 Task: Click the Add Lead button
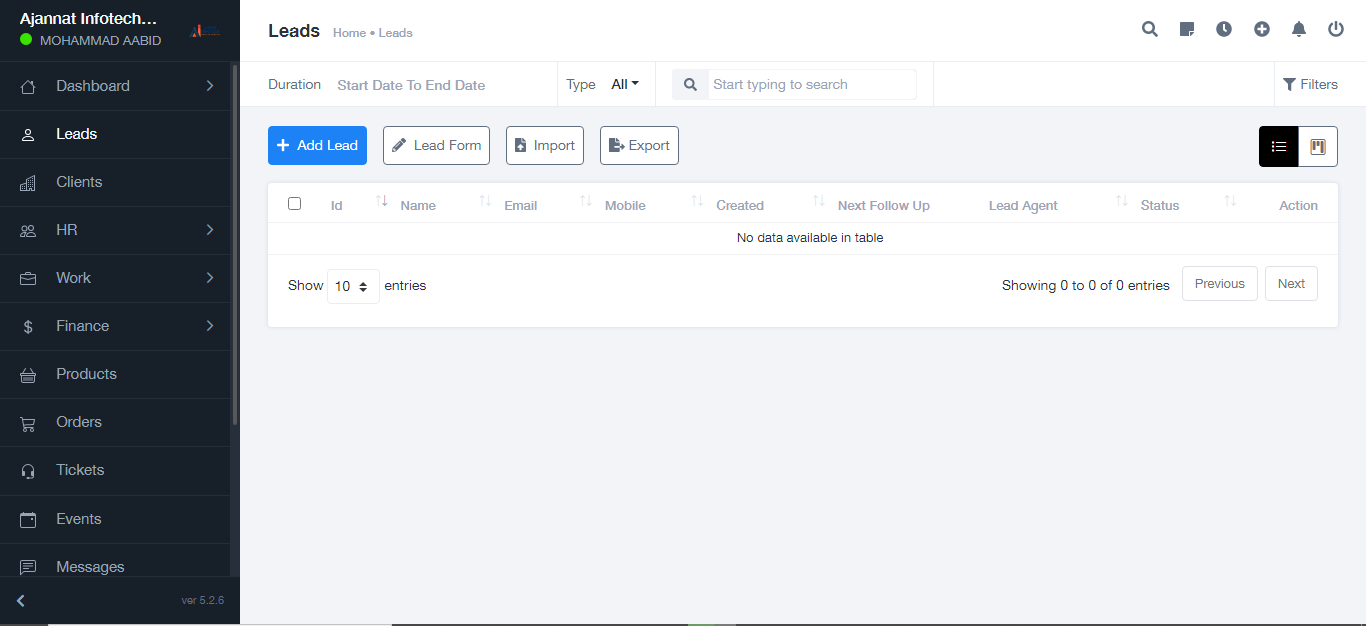pos(317,146)
